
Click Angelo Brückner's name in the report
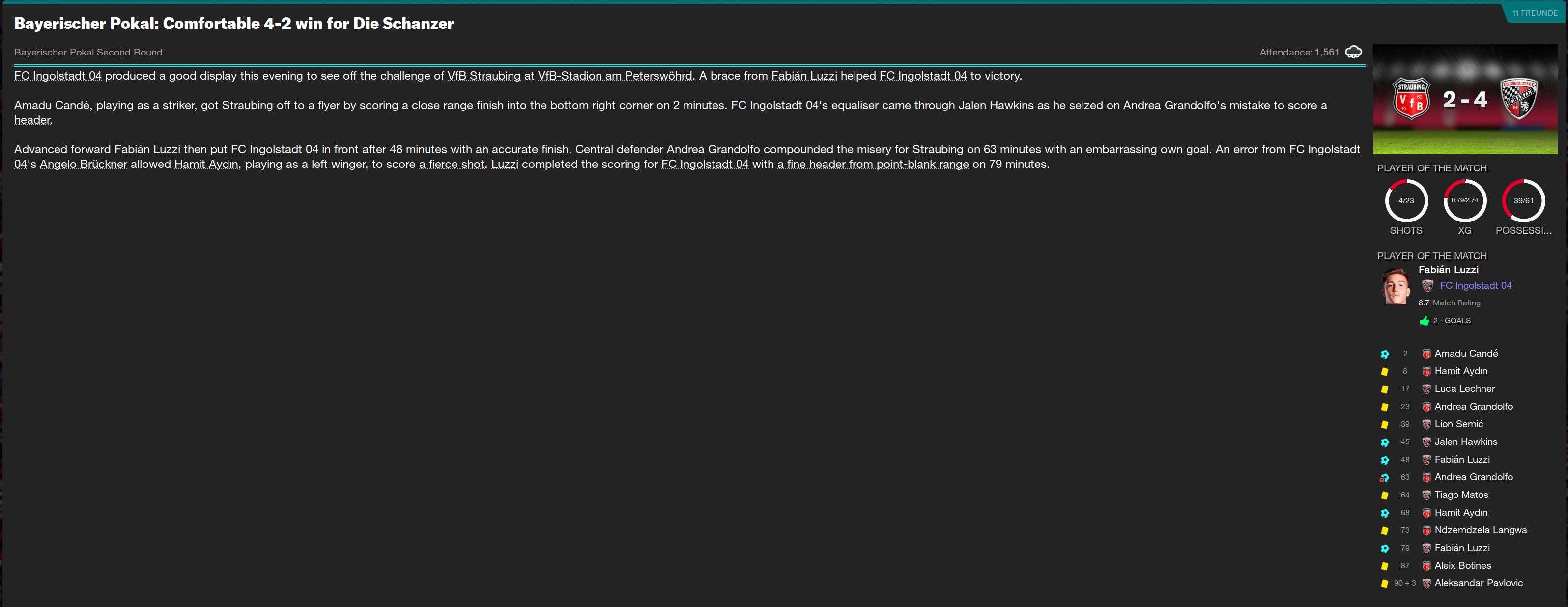click(x=84, y=164)
